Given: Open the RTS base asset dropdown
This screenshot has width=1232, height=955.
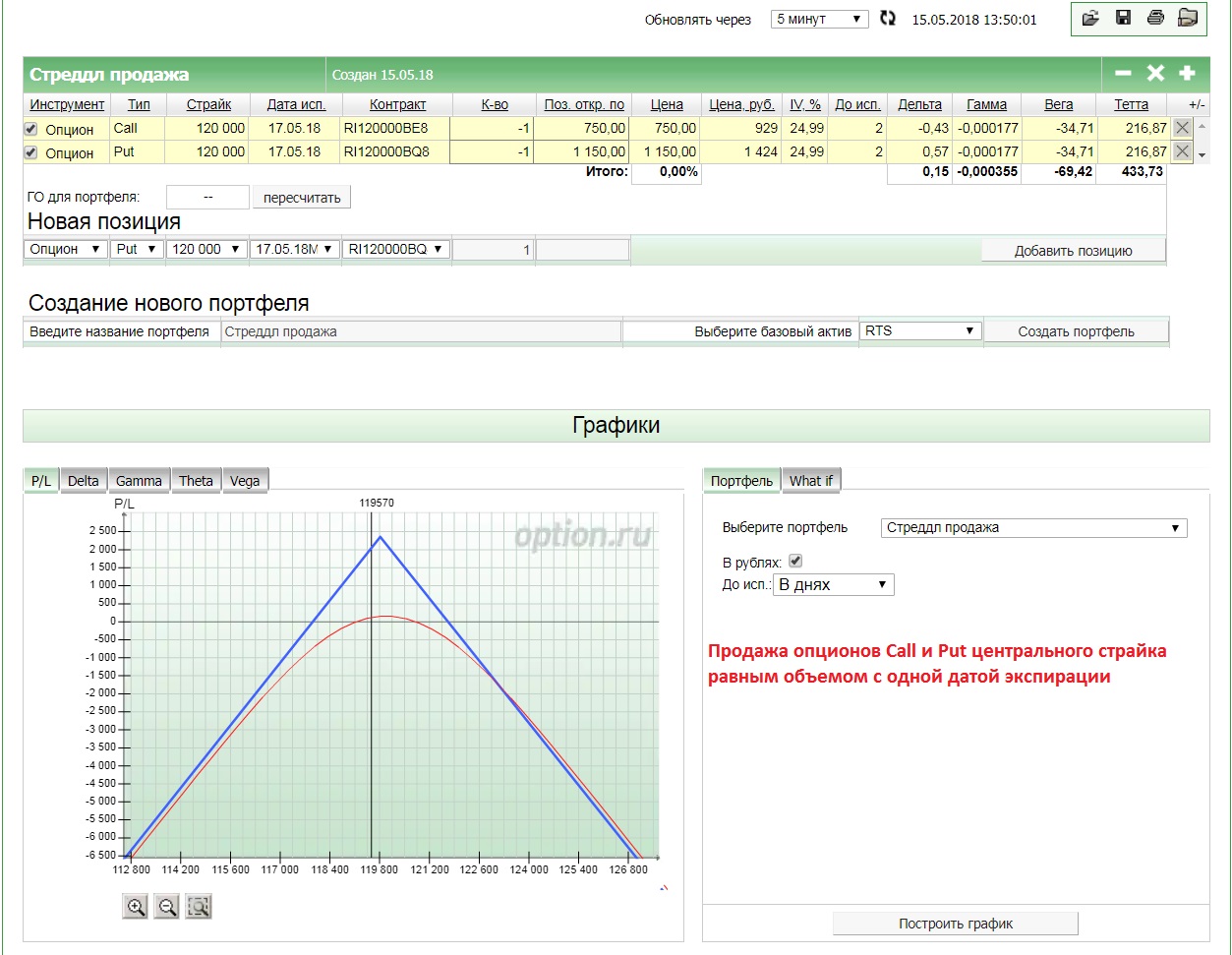Looking at the screenshot, I should coord(920,331).
